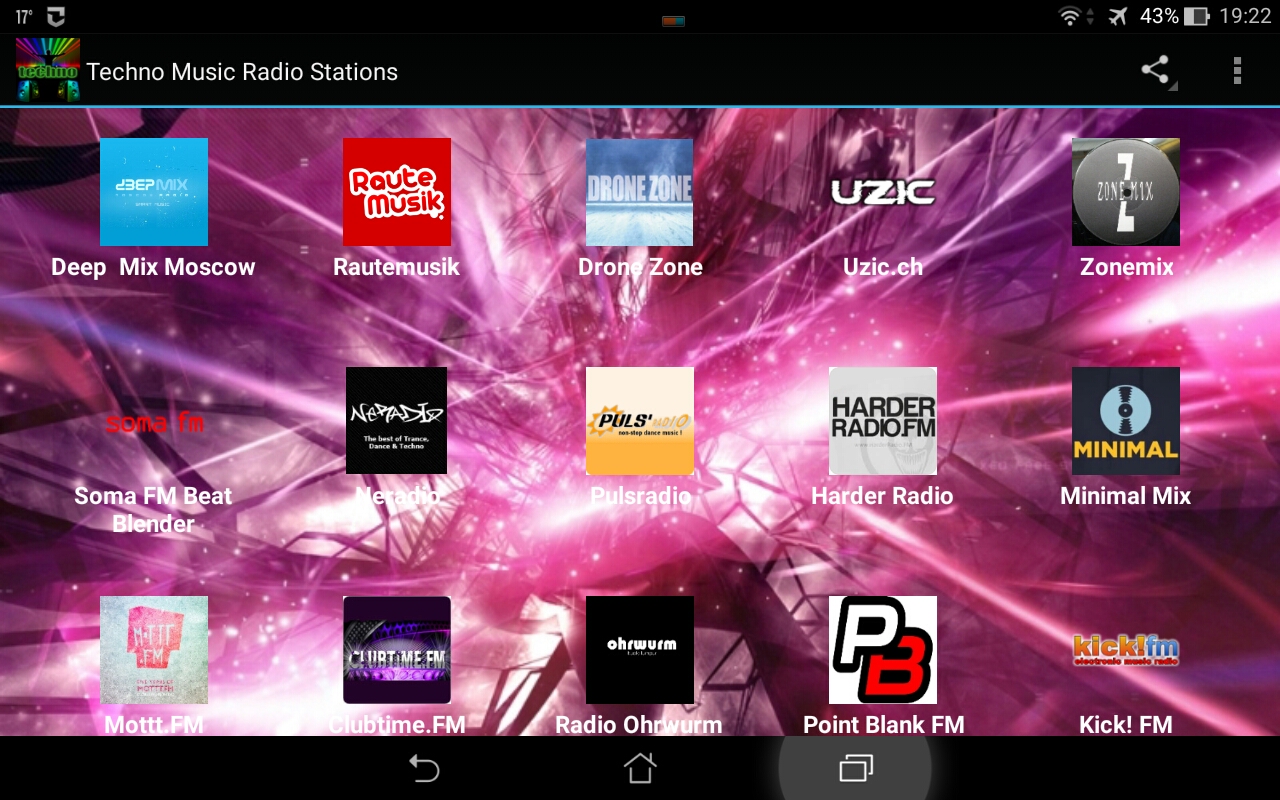
Task: Play the Point Blank FM station
Action: (882, 649)
